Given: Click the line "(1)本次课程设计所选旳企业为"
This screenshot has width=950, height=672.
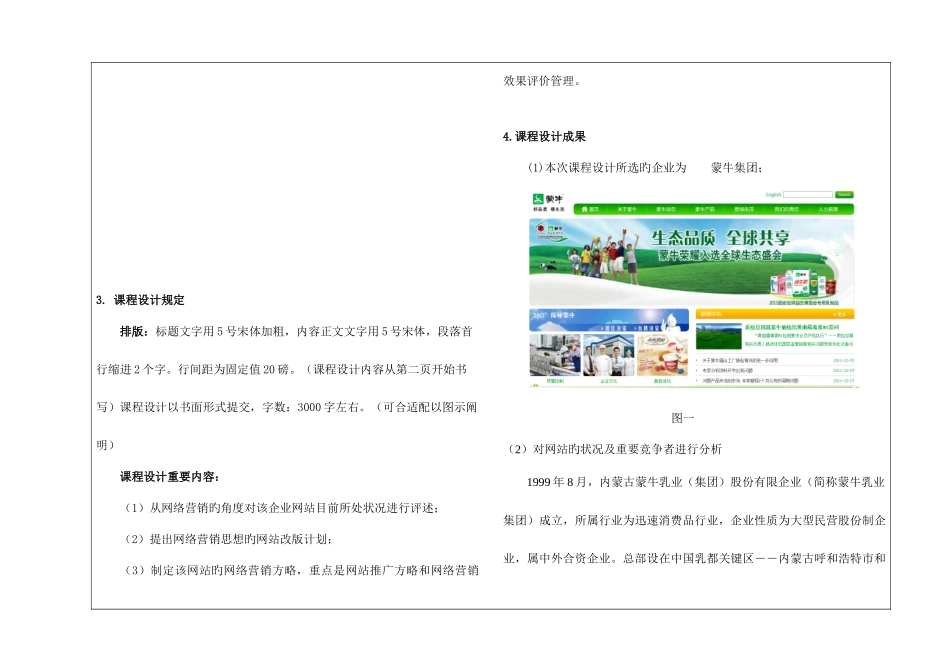Looking at the screenshot, I should [606, 168].
